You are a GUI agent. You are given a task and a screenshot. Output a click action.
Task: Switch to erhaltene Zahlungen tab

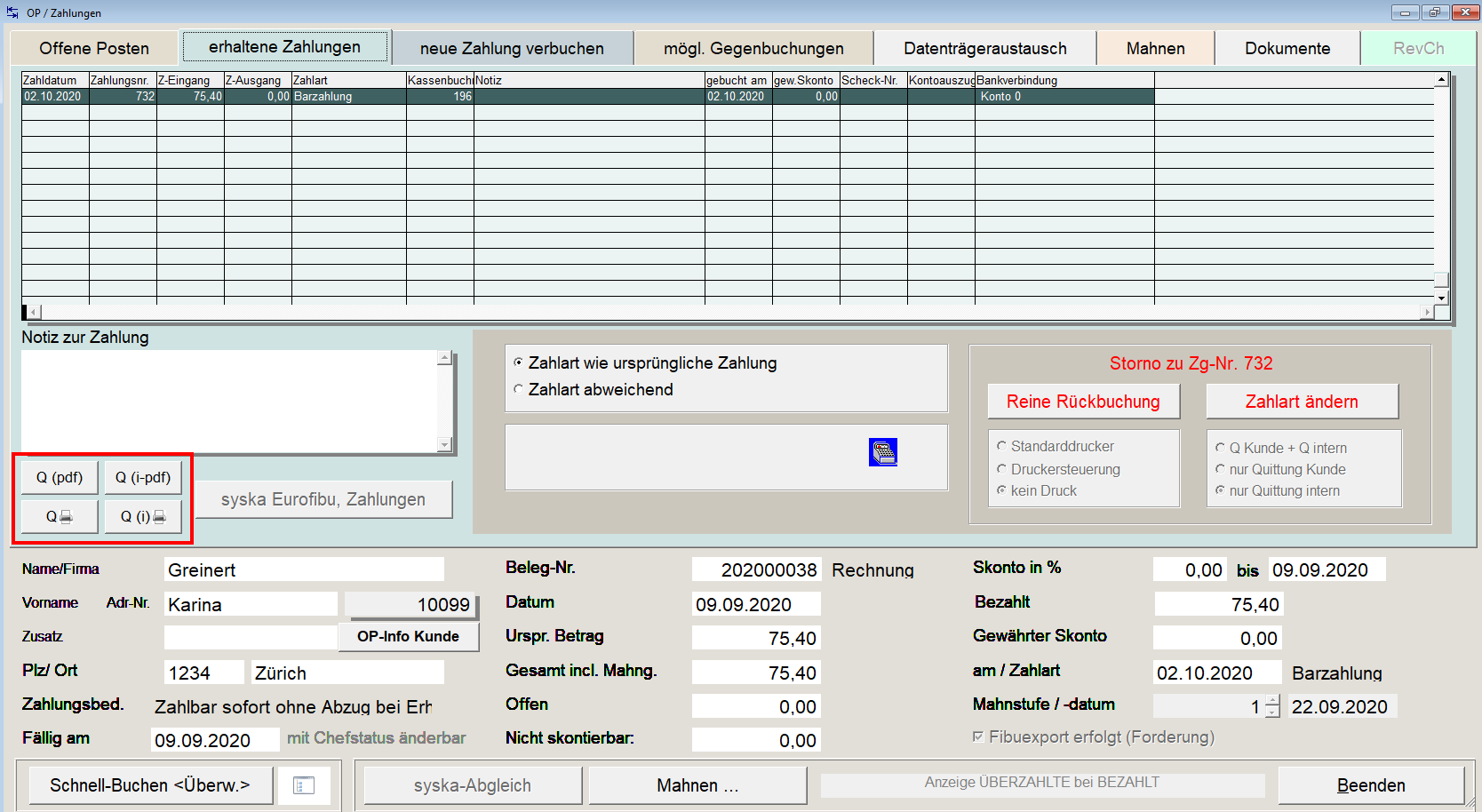285,47
